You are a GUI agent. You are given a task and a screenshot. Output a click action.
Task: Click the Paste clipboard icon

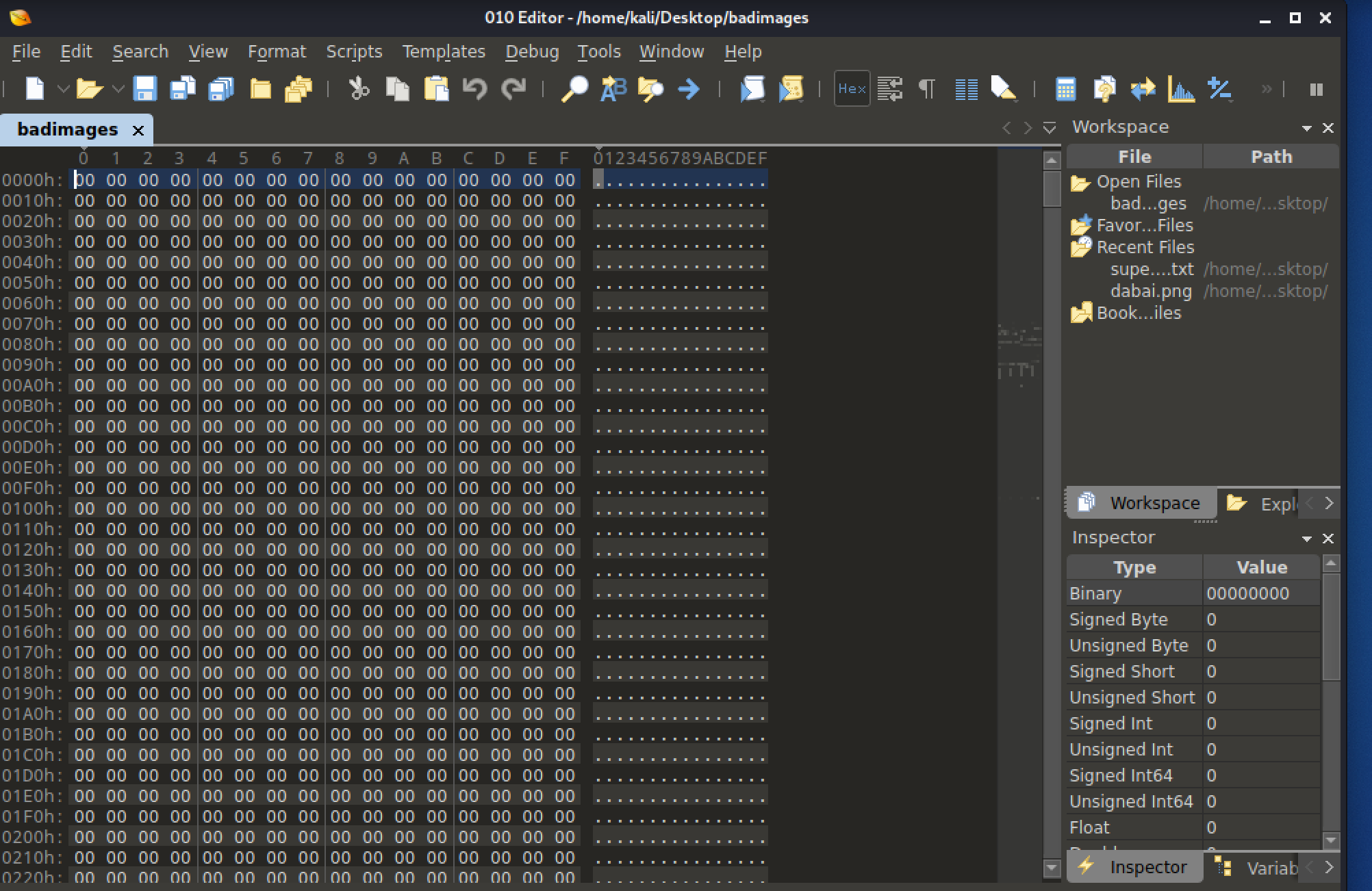436,89
